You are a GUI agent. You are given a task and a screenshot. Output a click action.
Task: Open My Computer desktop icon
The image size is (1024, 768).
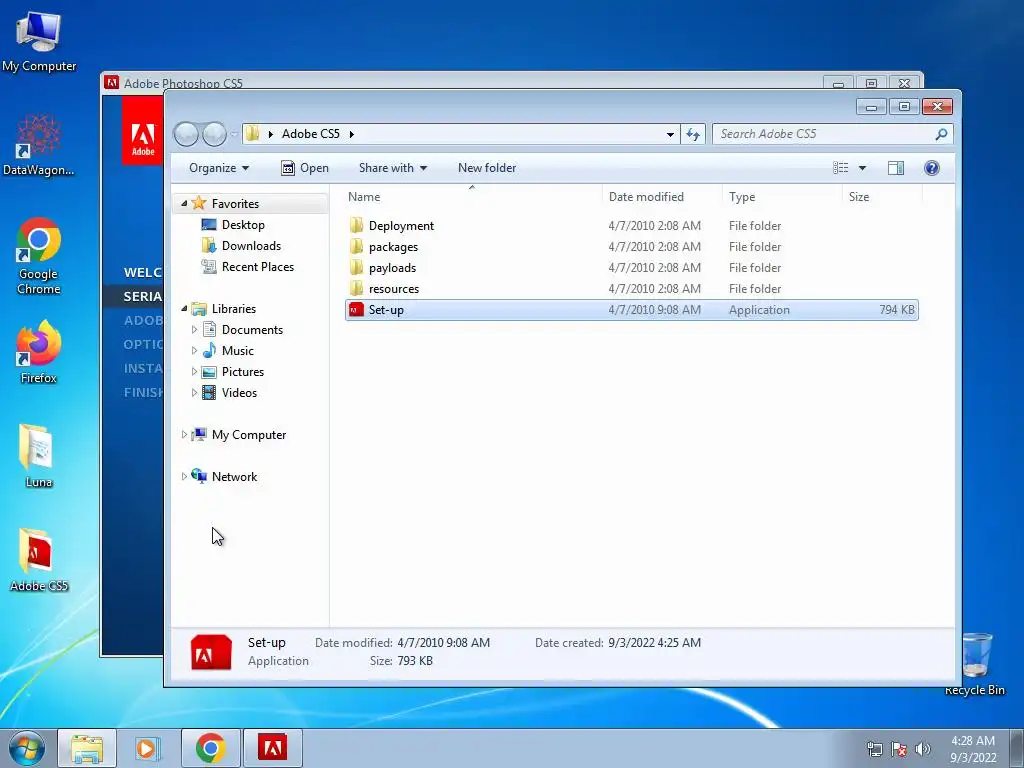click(x=39, y=42)
